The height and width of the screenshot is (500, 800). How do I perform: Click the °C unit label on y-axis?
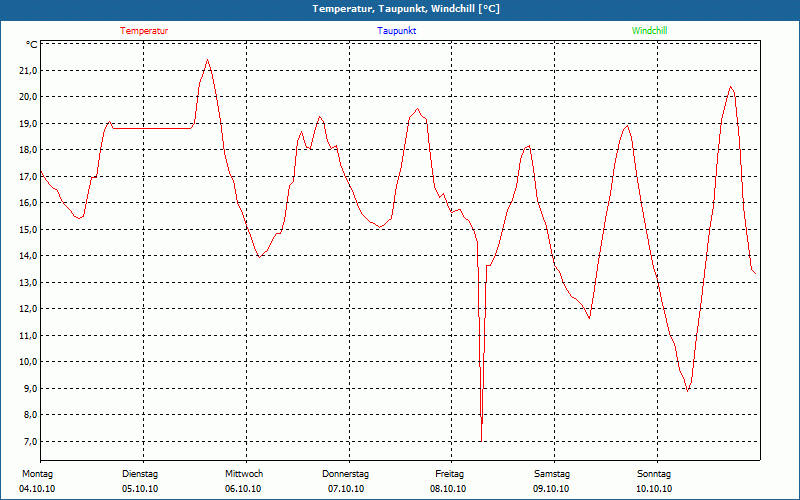pyautogui.click(x=32, y=45)
